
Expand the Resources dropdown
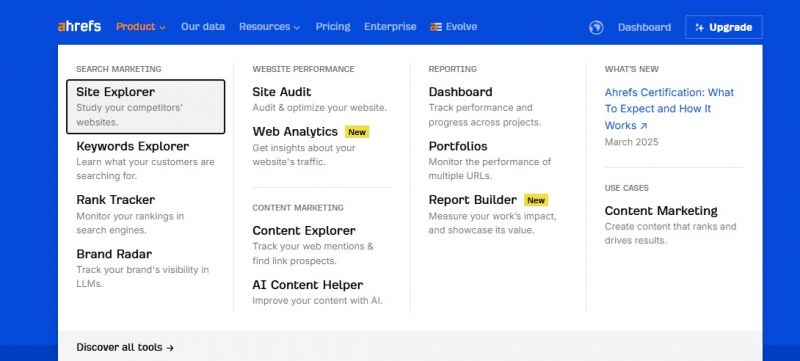(269, 27)
